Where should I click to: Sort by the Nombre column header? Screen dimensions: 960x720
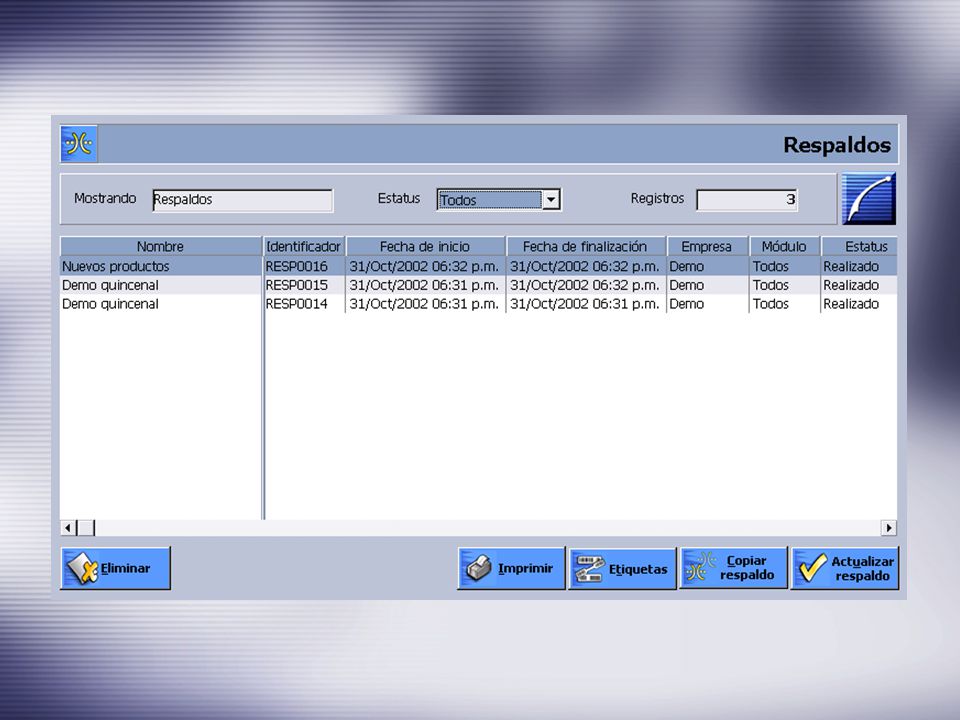(x=160, y=246)
